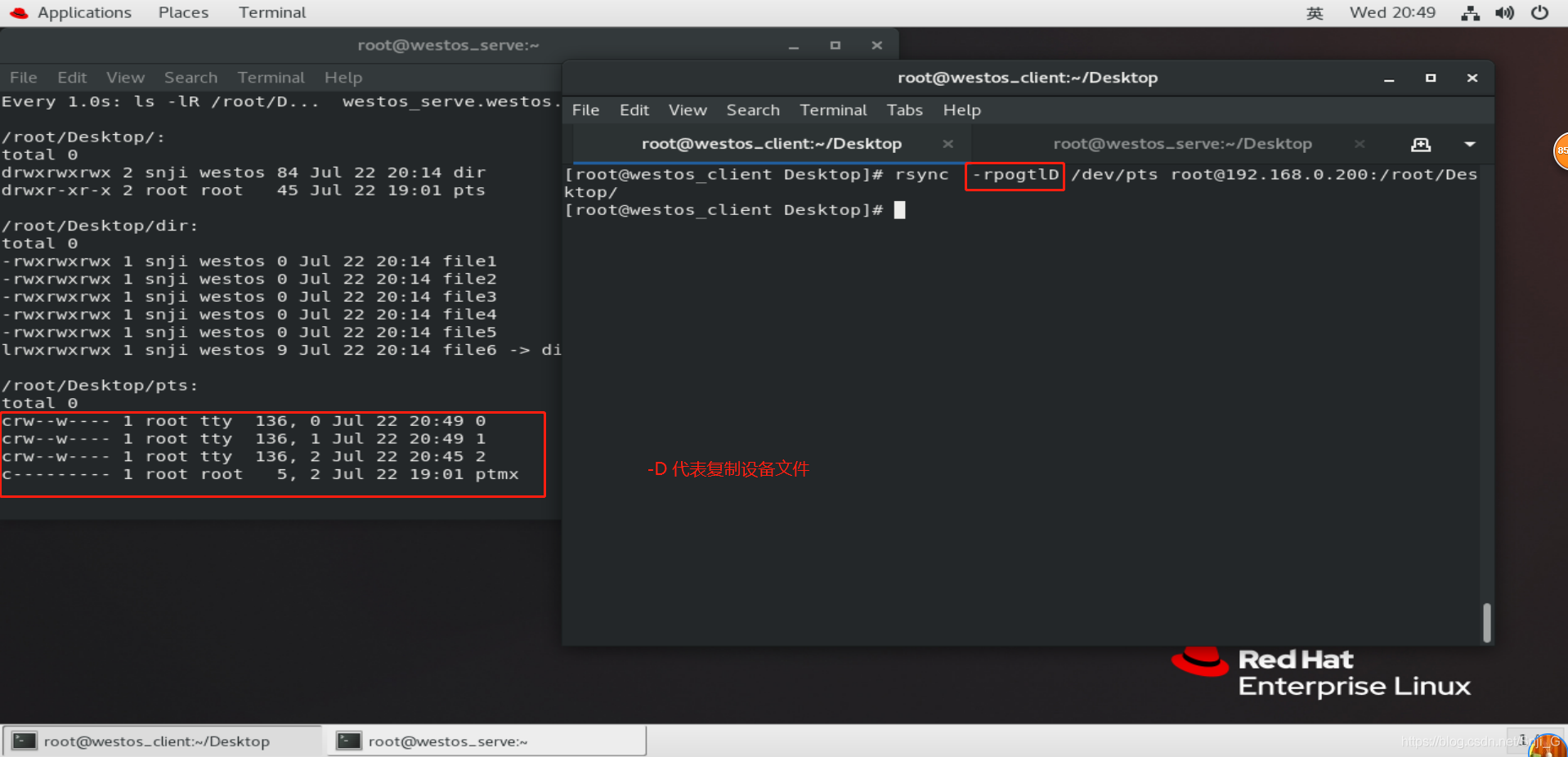Open Terminal menu in westos_client window
The image size is (1568, 757).
[833, 110]
